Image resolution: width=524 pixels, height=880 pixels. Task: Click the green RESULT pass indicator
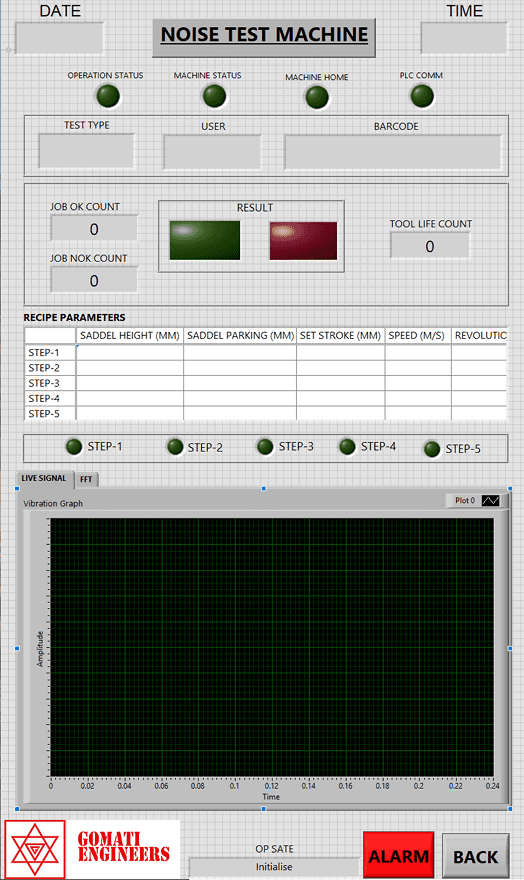(x=205, y=240)
